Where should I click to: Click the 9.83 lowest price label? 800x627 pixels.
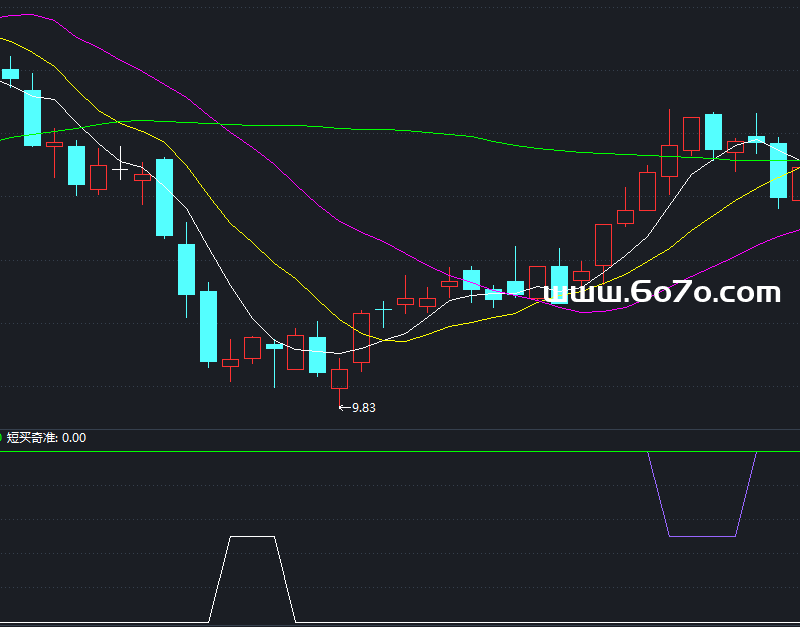pos(364,407)
